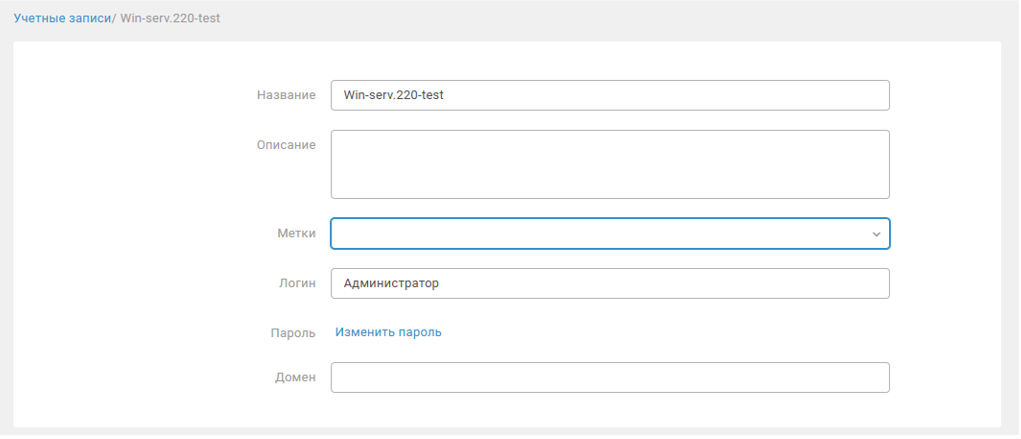The height and width of the screenshot is (439, 1021).
Task: Click the Домен field label
Action: [x=296, y=378]
